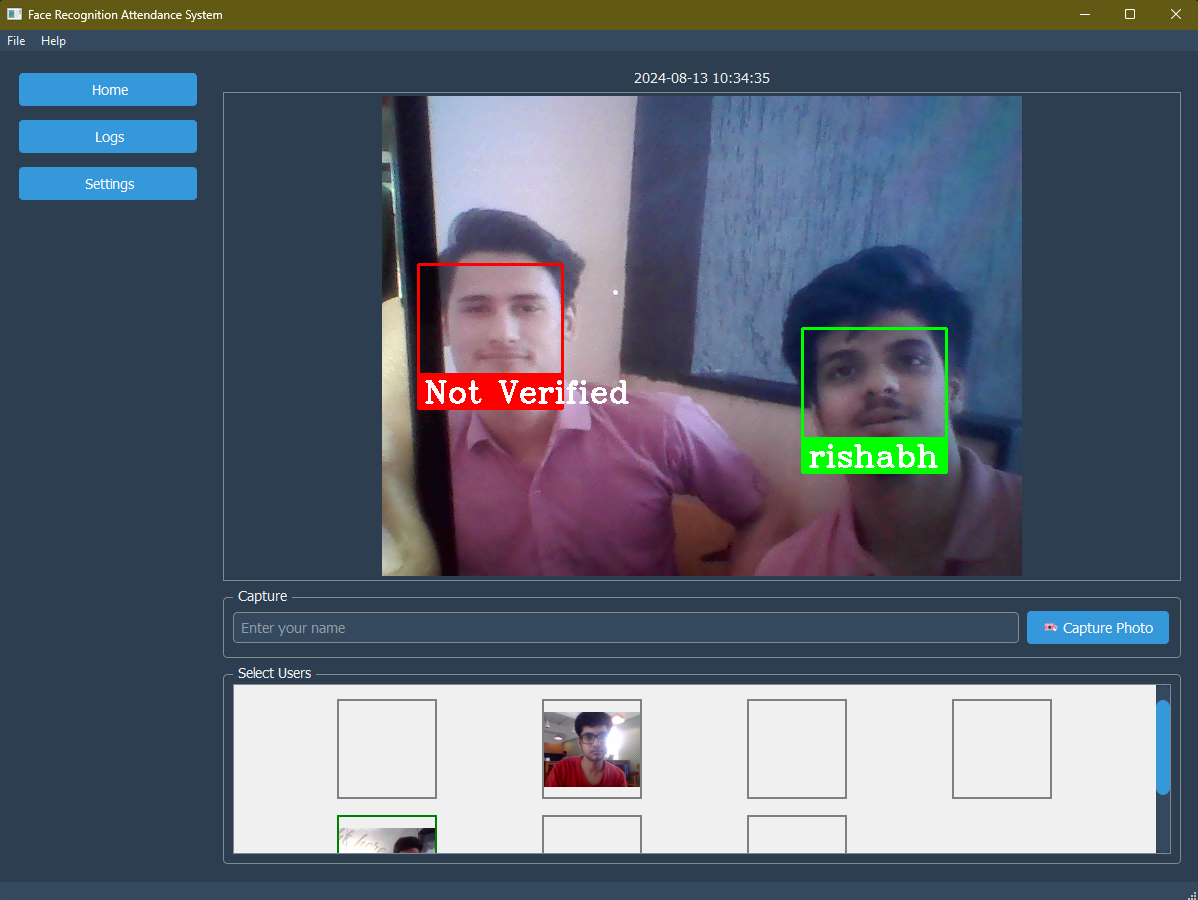
Task: Click the green 'rishabh' label on video
Action: click(874, 457)
